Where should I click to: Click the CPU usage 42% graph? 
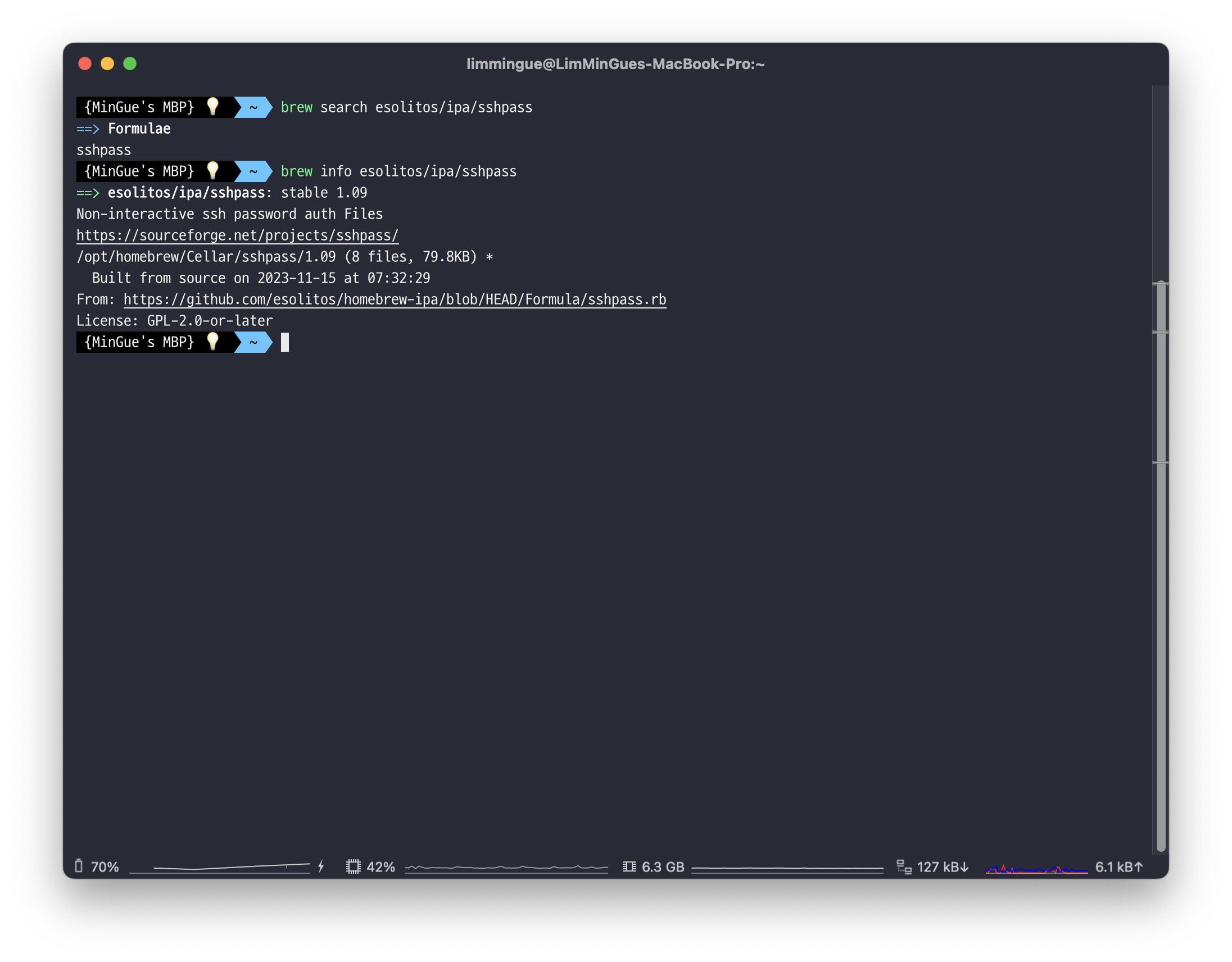[506, 867]
